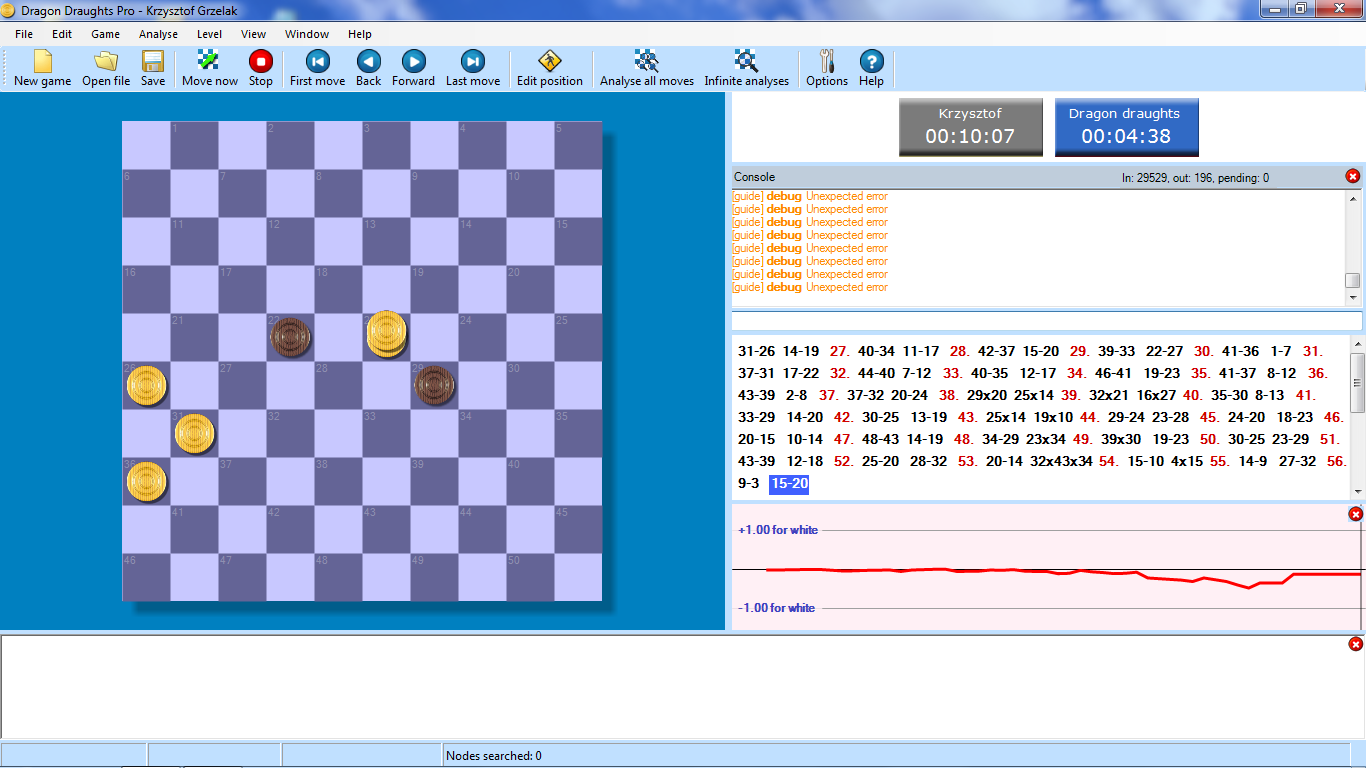The height and width of the screenshot is (768, 1366).
Task: Open Edit position mode
Action: pyautogui.click(x=550, y=68)
